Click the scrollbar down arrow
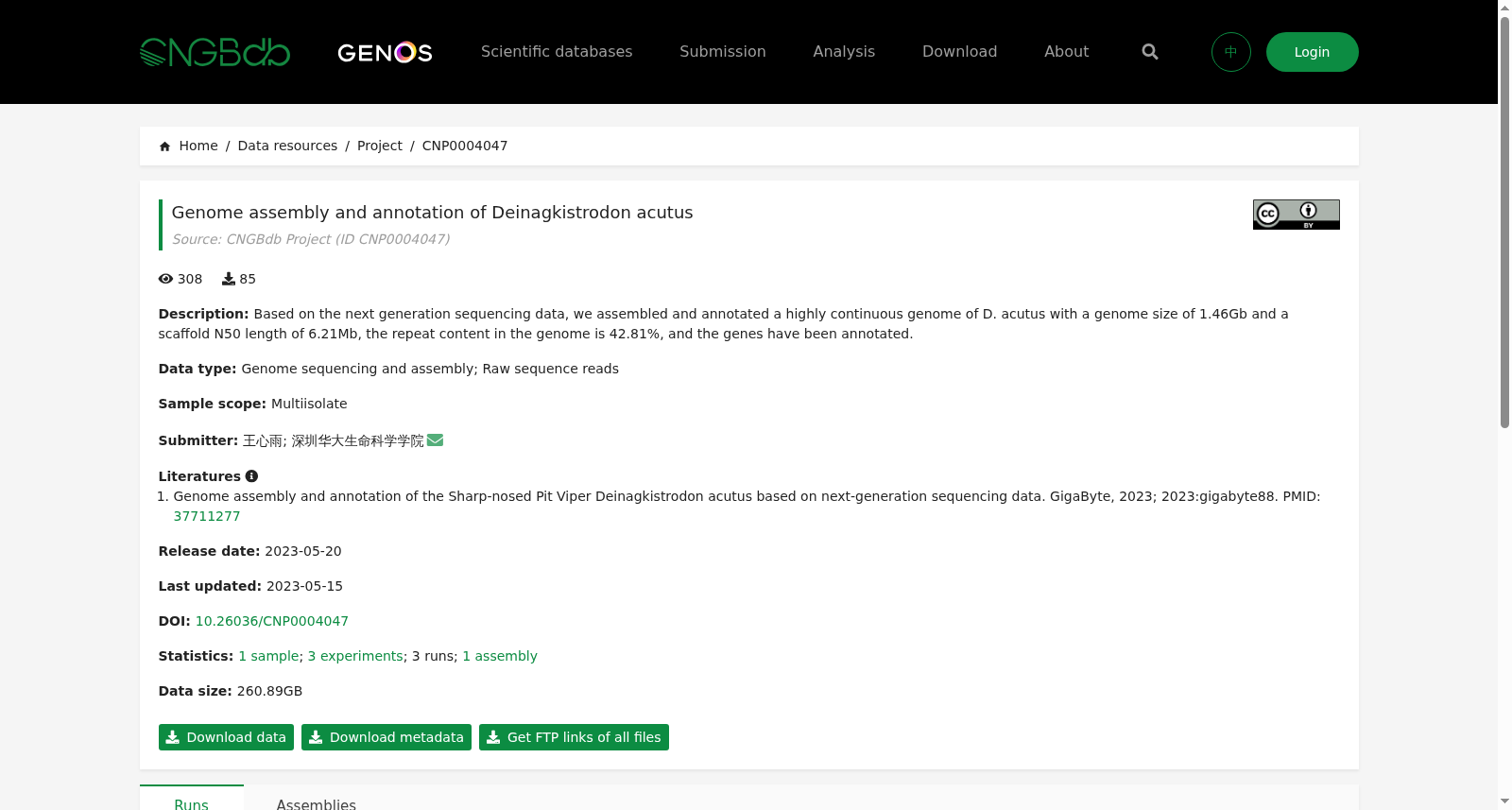This screenshot has height=810, width=1512. pyautogui.click(x=1504, y=801)
